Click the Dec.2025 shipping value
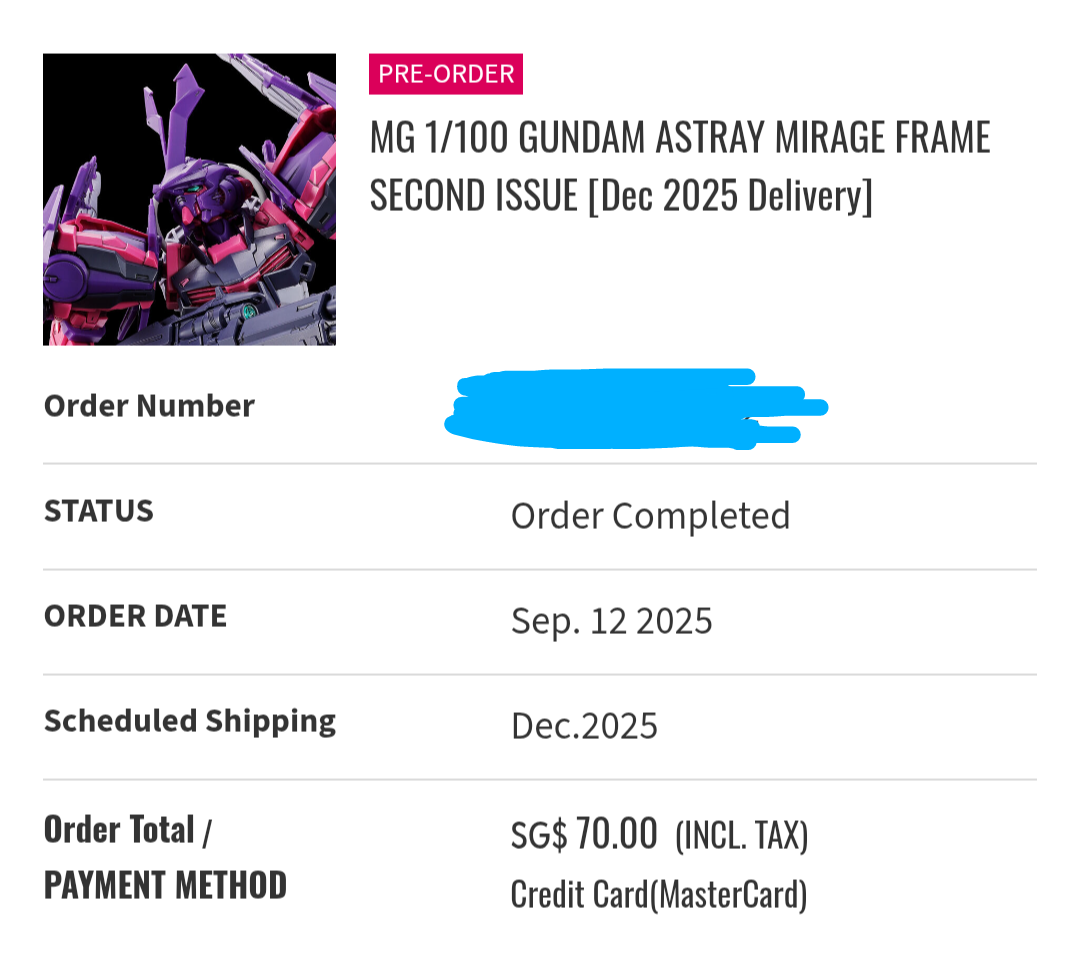 pos(584,726)
